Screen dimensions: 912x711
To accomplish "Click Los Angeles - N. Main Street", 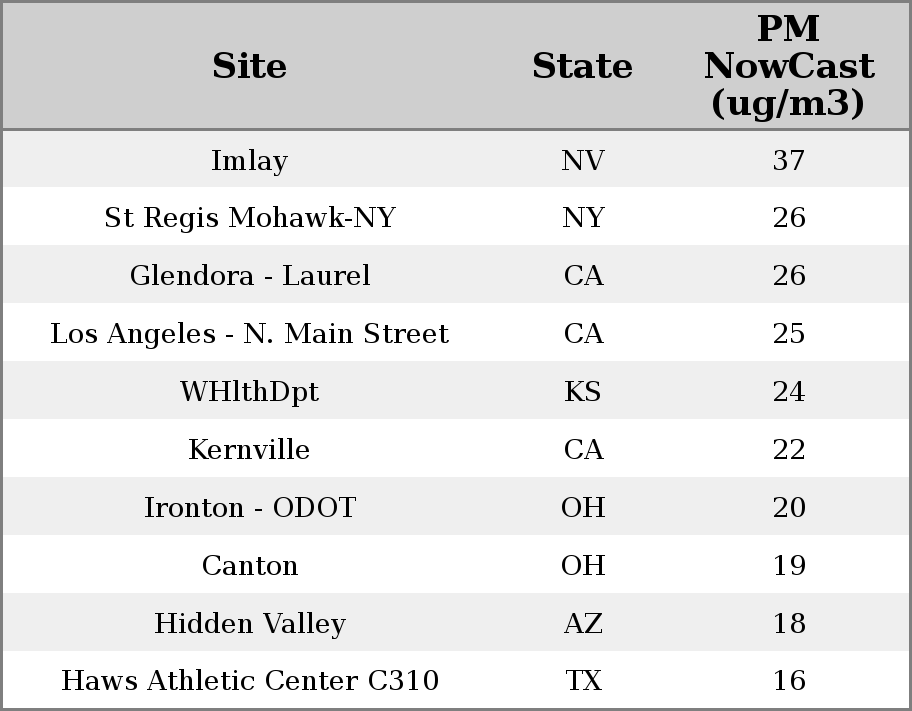I will 249,334.
